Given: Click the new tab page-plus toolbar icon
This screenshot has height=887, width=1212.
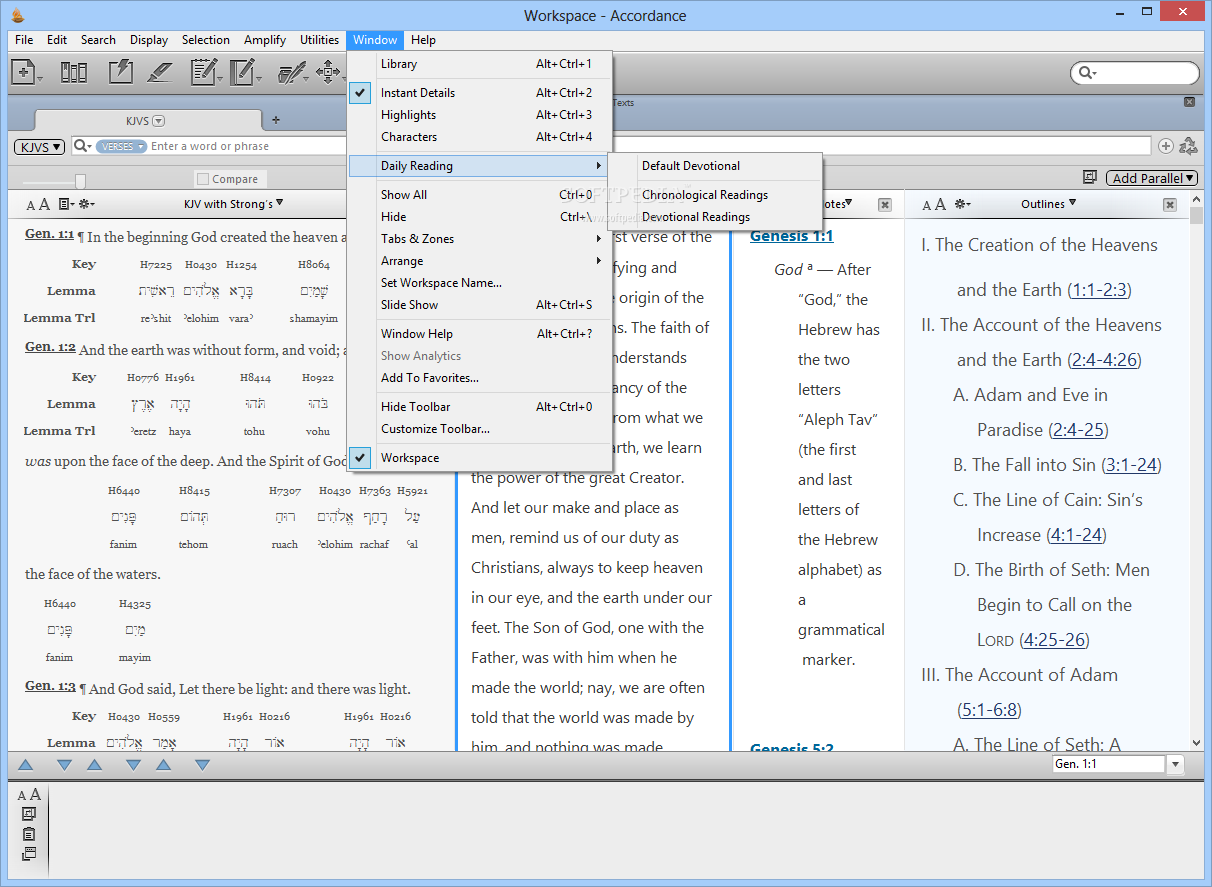Looking at the screenshot, I should coord(23,72).
